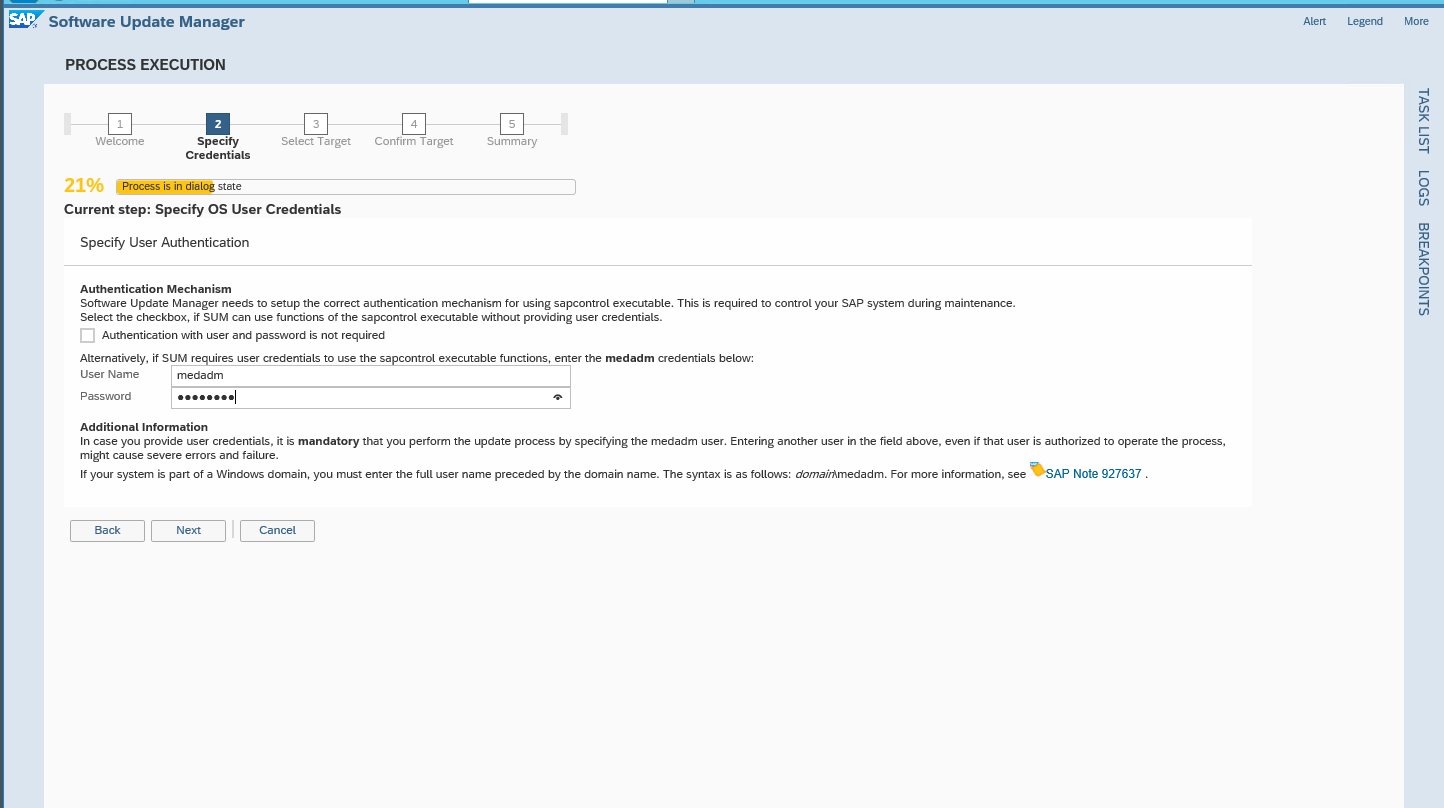Click the Cancel button

point(277,531)
